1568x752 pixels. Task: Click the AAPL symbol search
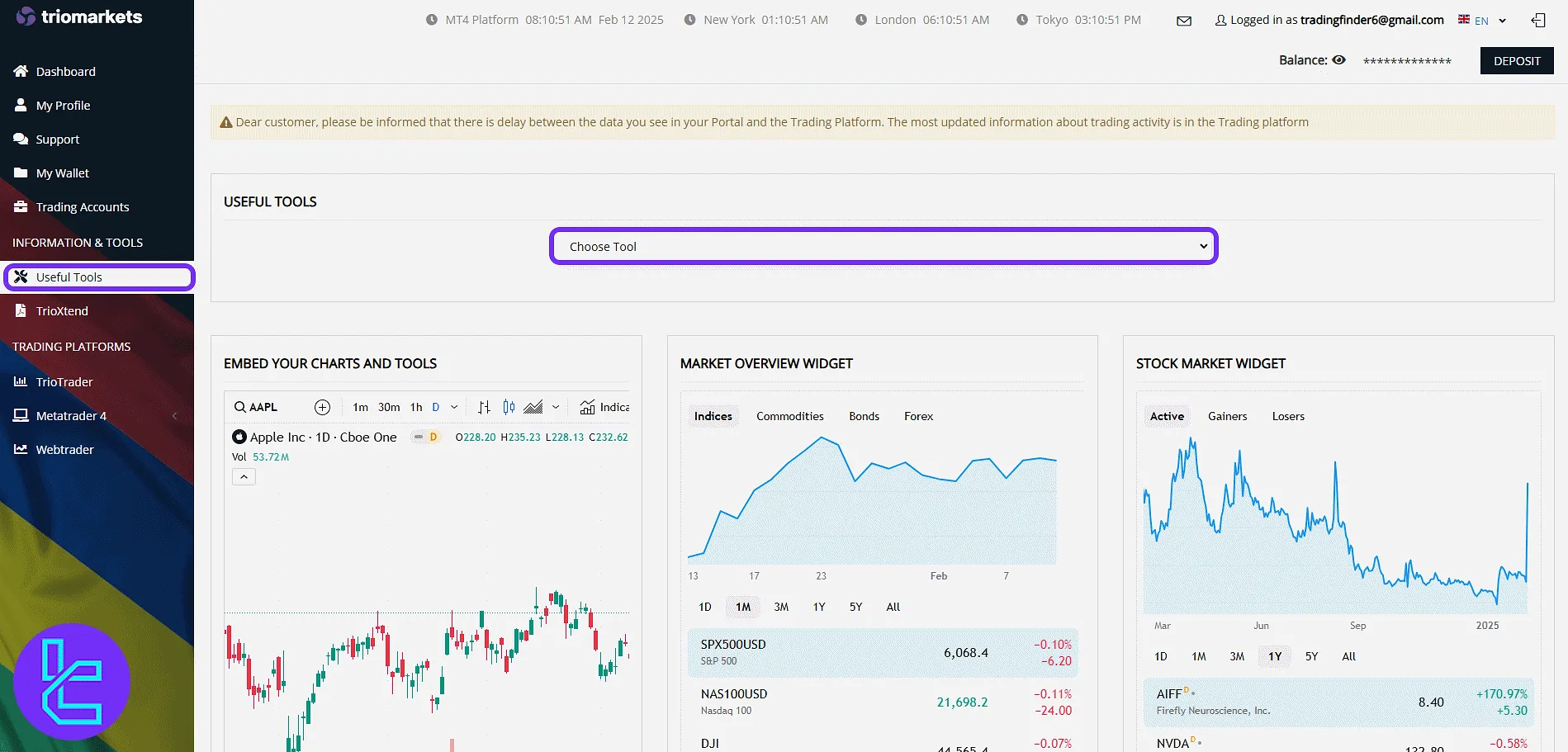(x=256, y=407)
